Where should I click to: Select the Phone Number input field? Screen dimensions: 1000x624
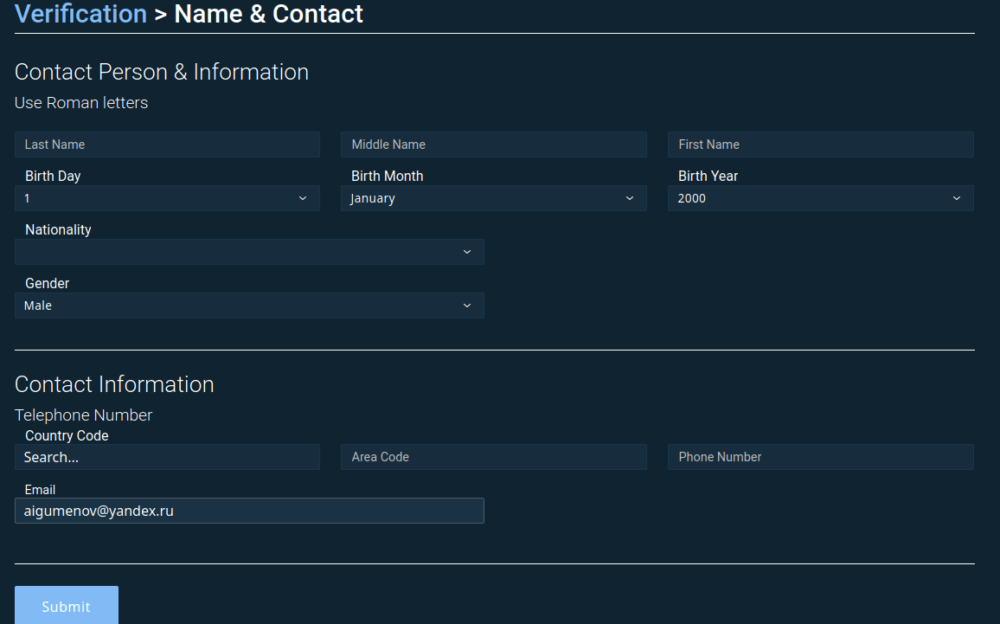click(820, 457)
